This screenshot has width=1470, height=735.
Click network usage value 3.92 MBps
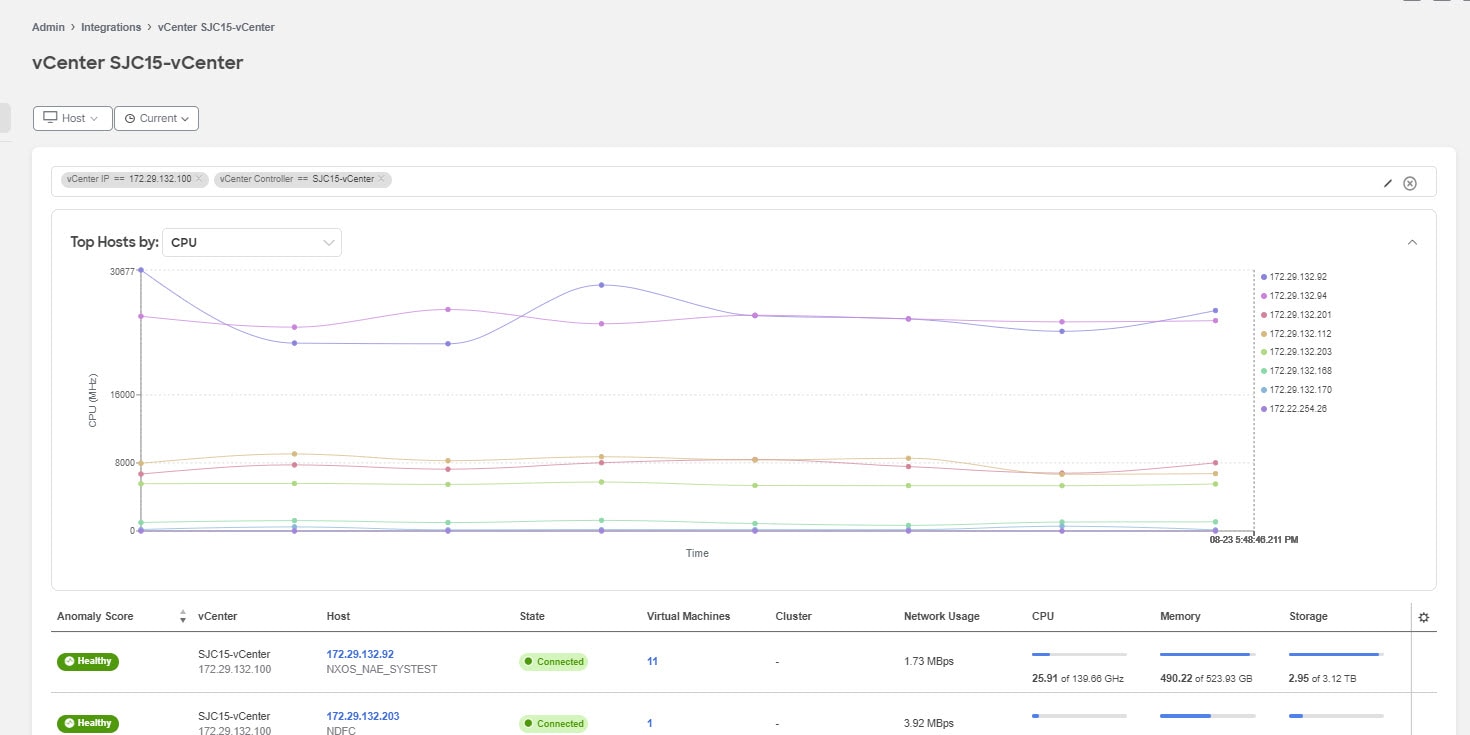coord(929,723)
